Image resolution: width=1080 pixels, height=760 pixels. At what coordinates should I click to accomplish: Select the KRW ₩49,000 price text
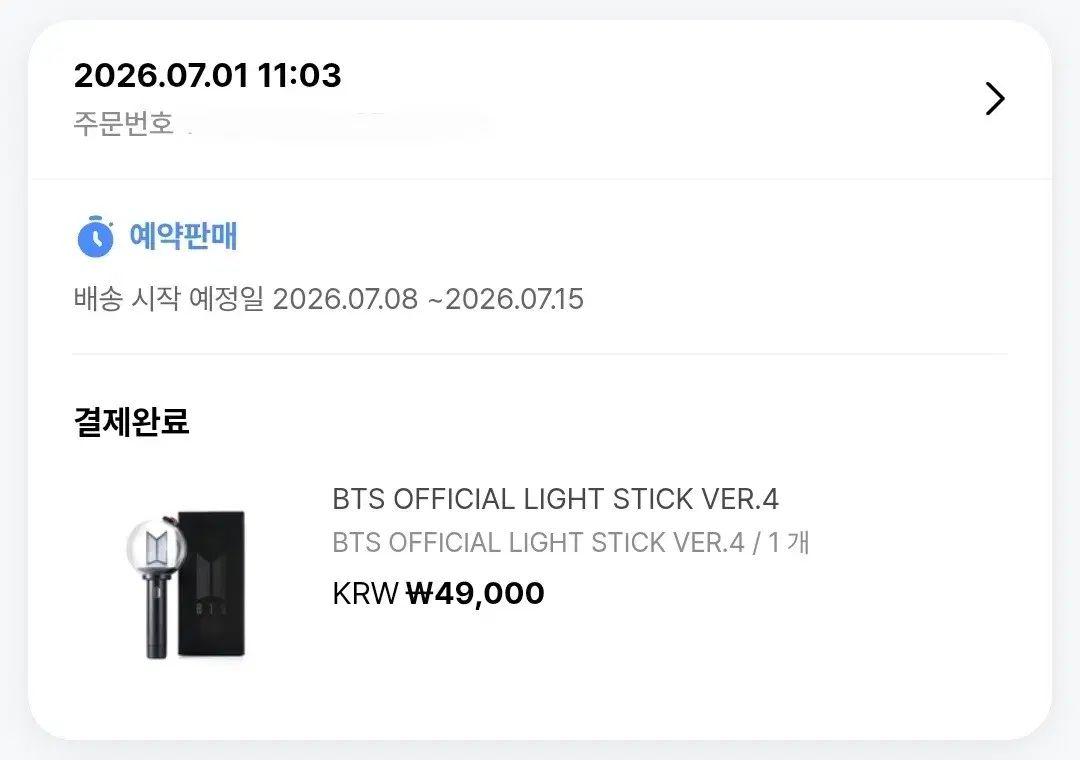(438, 593)
